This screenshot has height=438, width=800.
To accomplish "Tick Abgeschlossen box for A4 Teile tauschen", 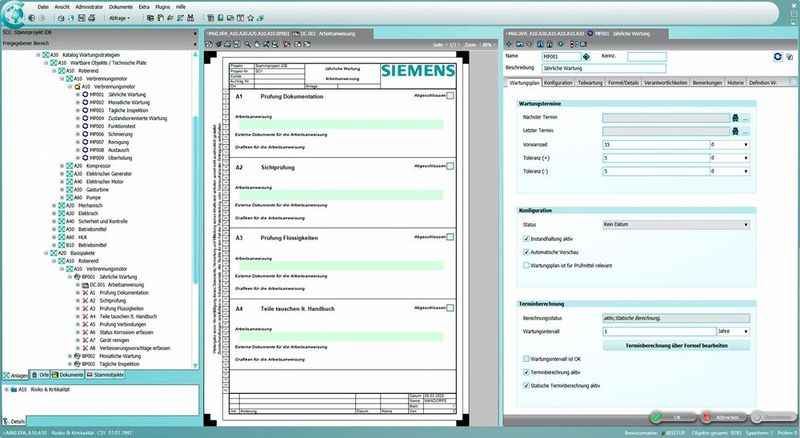I will click(x=450, y=308).
